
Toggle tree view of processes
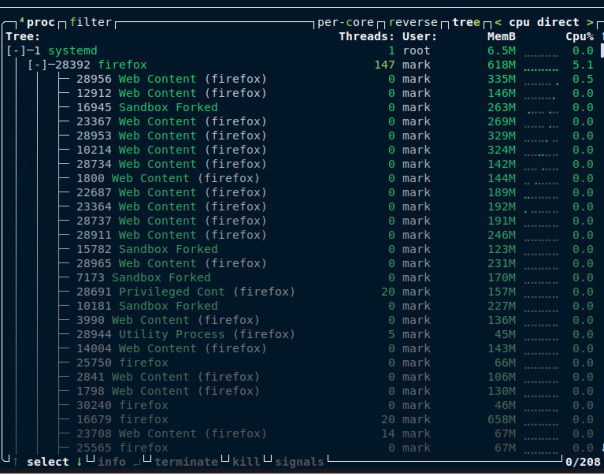(x=466, y=22)
